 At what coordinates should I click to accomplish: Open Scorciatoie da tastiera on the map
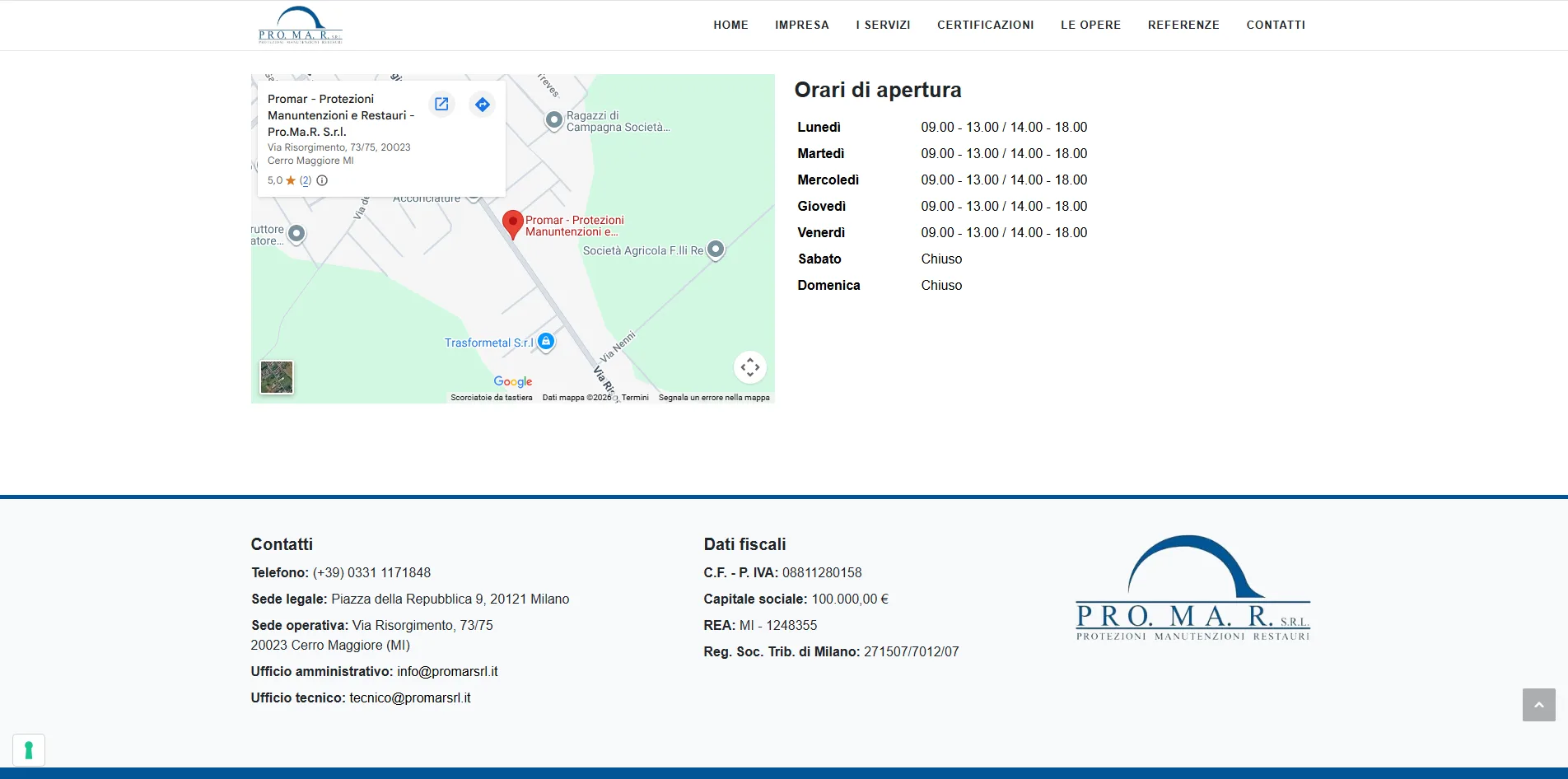point(492,398)
